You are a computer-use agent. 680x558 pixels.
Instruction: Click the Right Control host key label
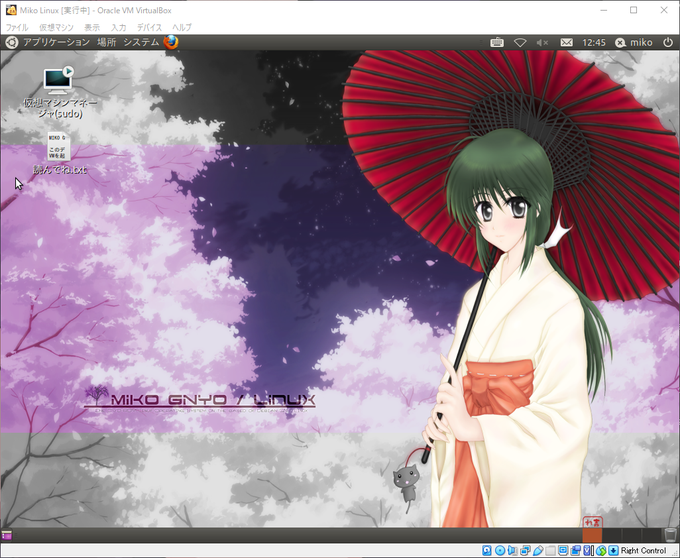643,551
